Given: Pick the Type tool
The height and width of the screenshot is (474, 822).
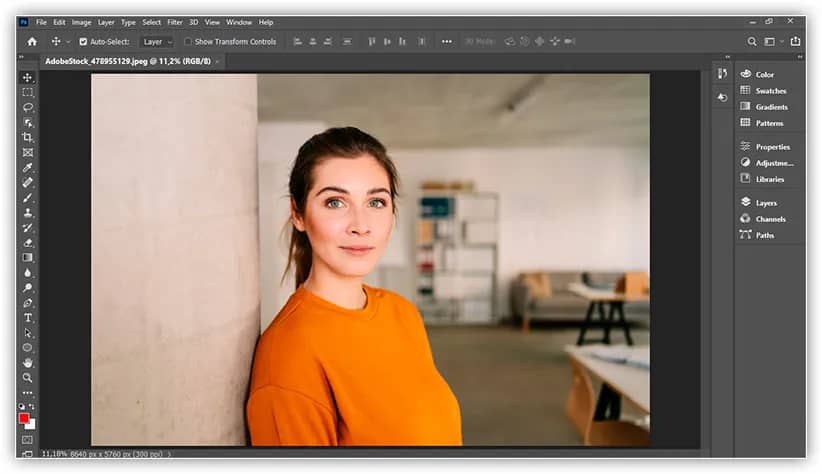Looking at the screenshot, I should [x=28, y=317].
